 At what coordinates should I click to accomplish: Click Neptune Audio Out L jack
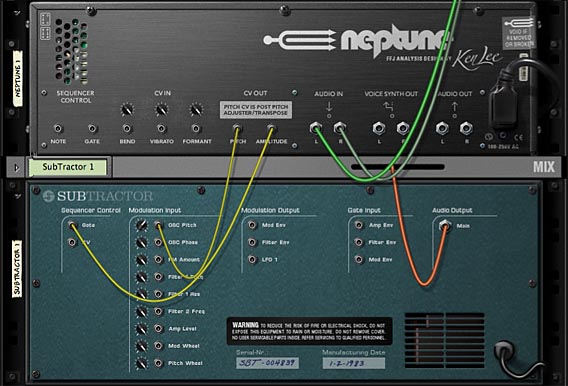[442, 128]
